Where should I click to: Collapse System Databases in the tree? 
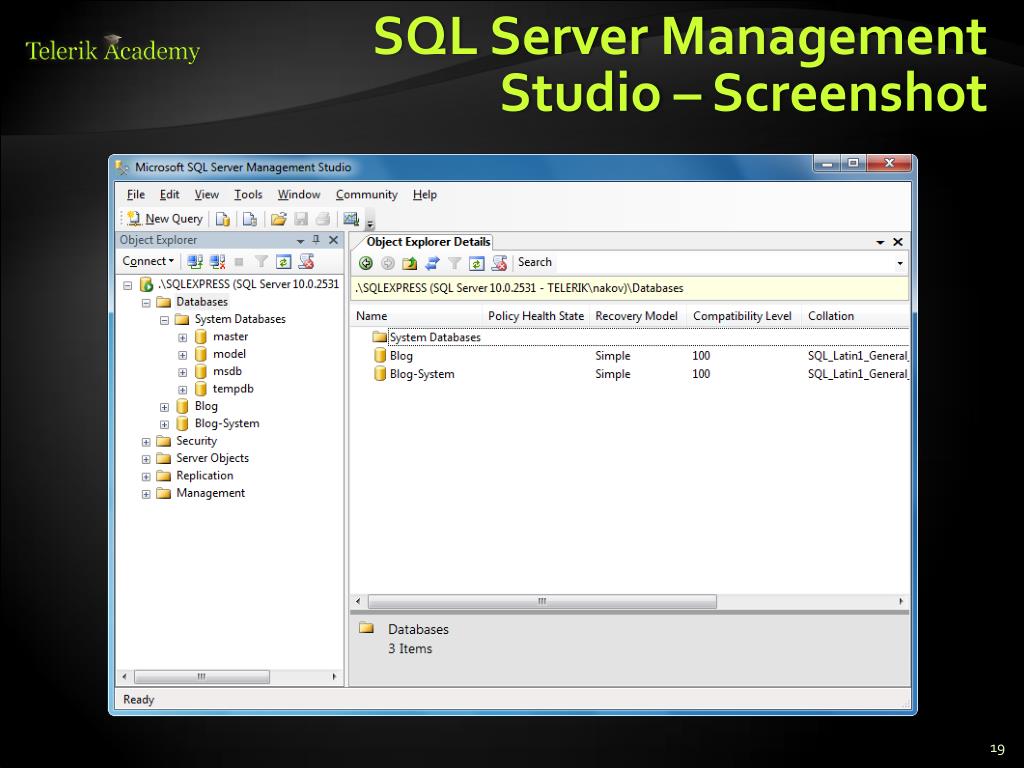click(165, 320)
